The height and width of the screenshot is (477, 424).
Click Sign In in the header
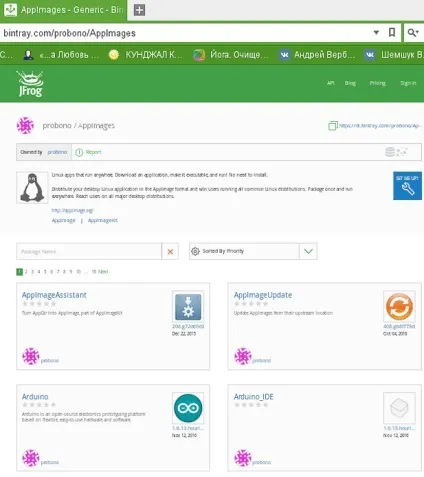(408, 83)
